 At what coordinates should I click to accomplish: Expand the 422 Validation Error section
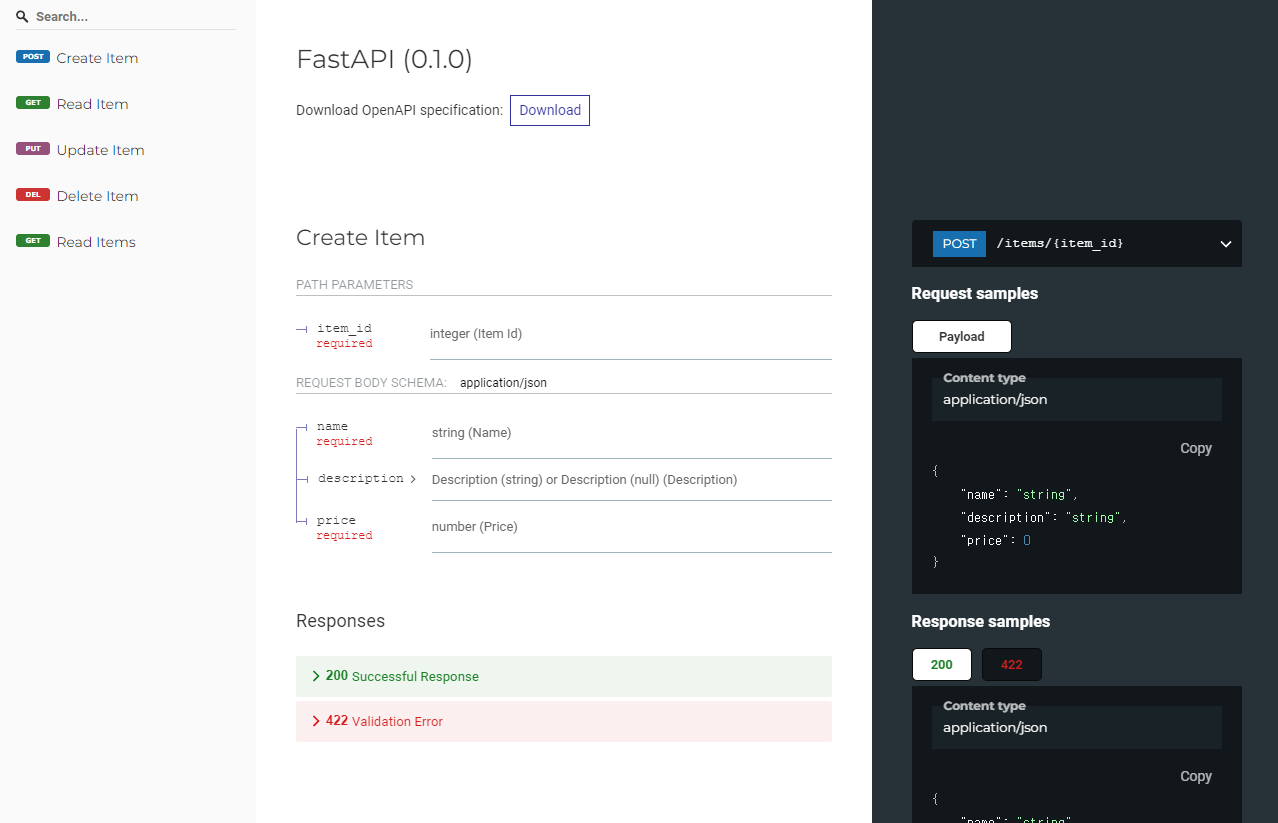[564, 721]
